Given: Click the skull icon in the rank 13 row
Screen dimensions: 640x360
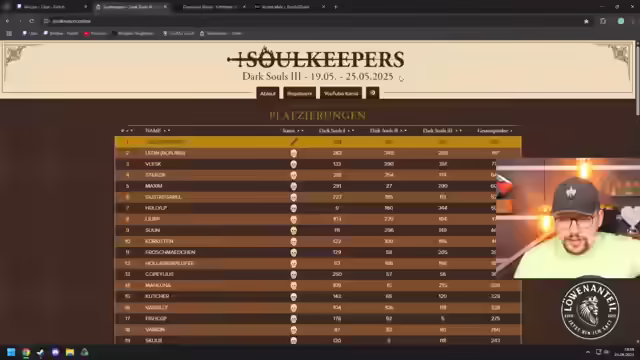Looking at the screenshot, I should pyautogui.click(x=293, y=274).
